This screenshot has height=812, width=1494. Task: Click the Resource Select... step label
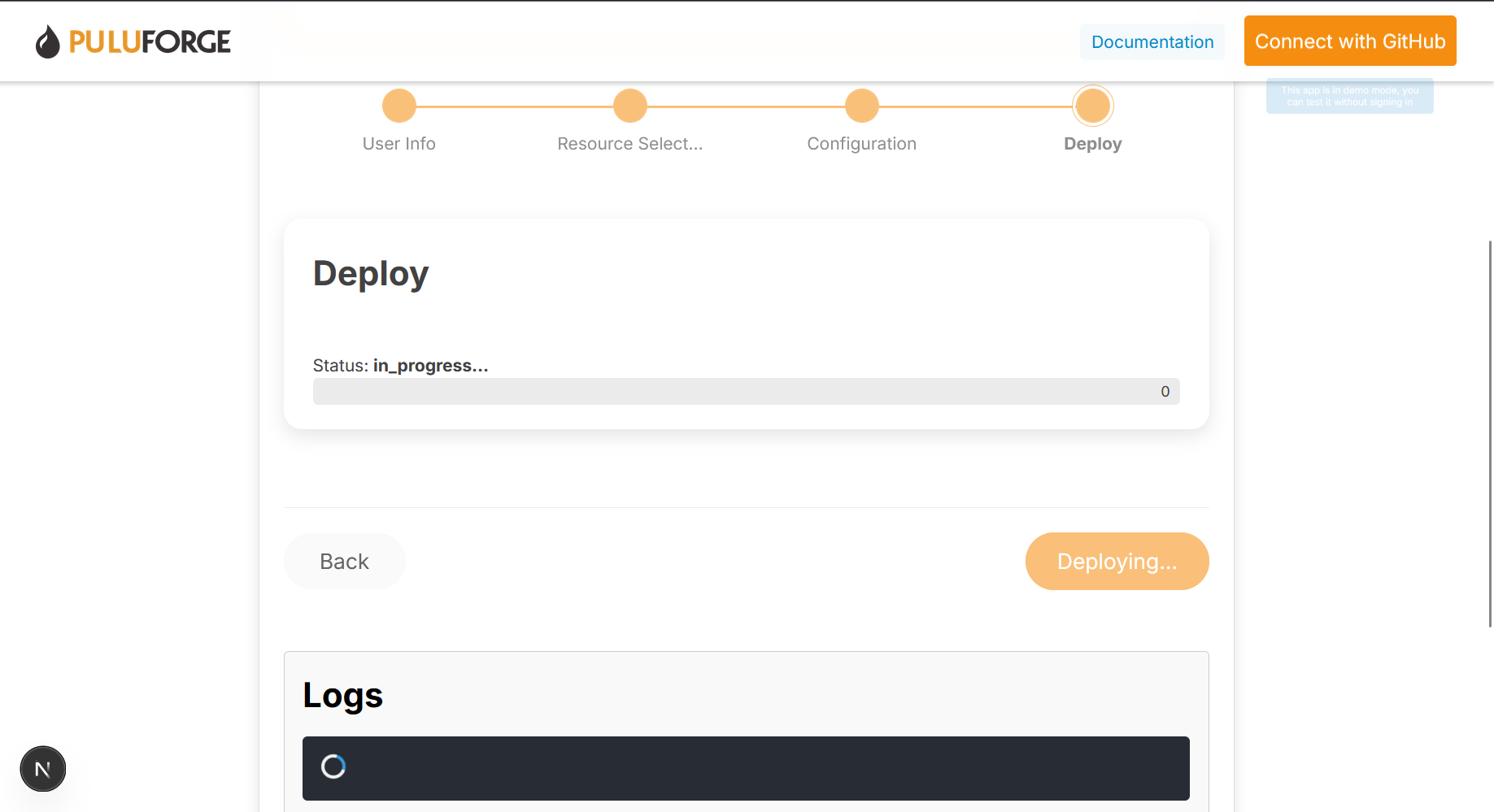click(630, 144)
